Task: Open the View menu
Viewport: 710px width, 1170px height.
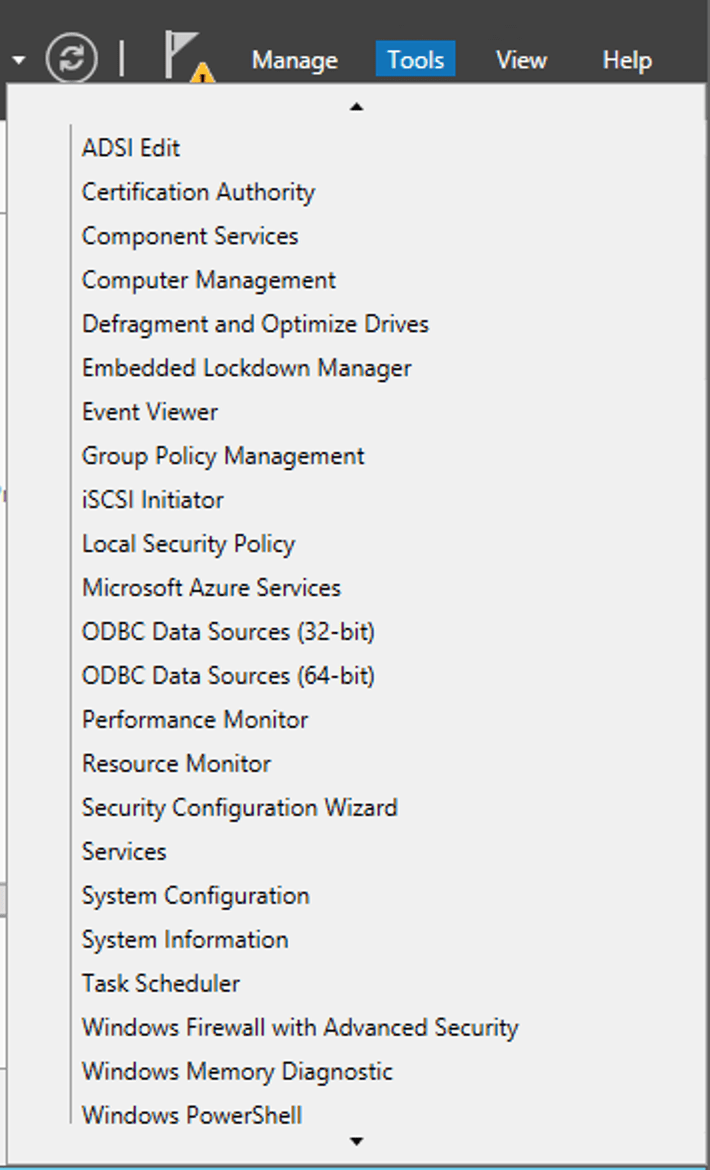Action: (x=521, y=60)
